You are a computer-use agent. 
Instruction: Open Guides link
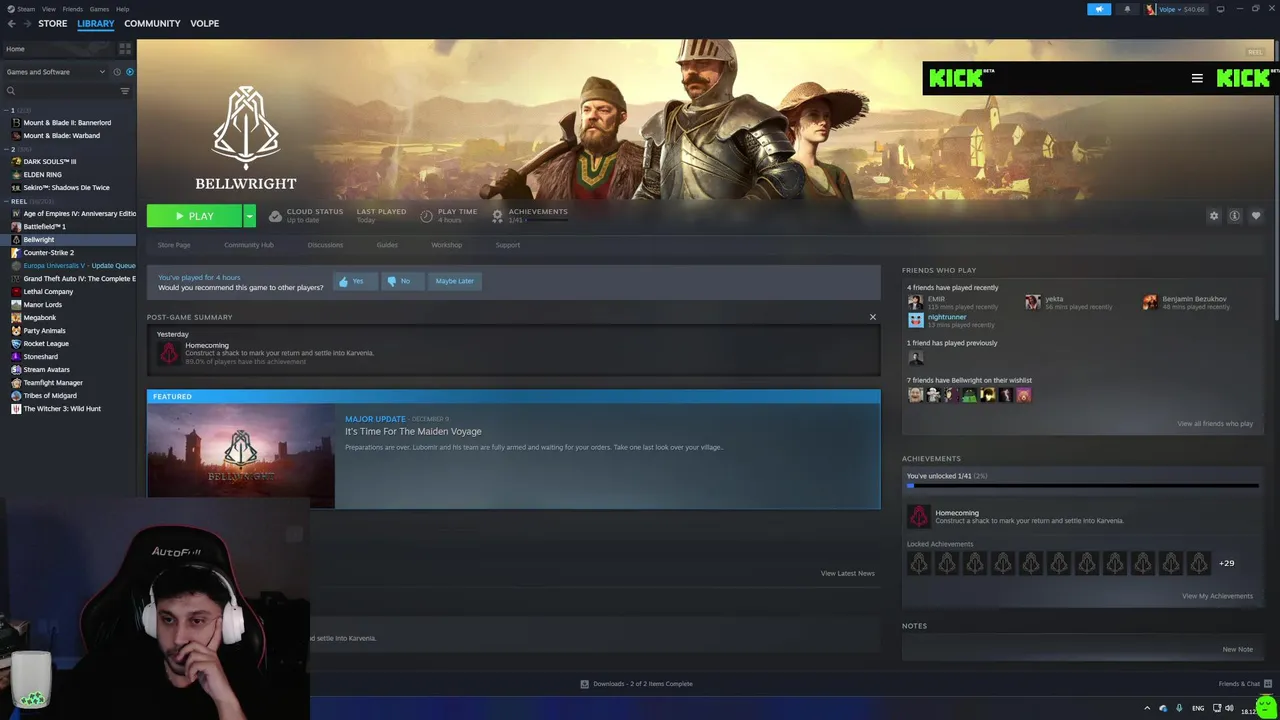coord(387,245)
